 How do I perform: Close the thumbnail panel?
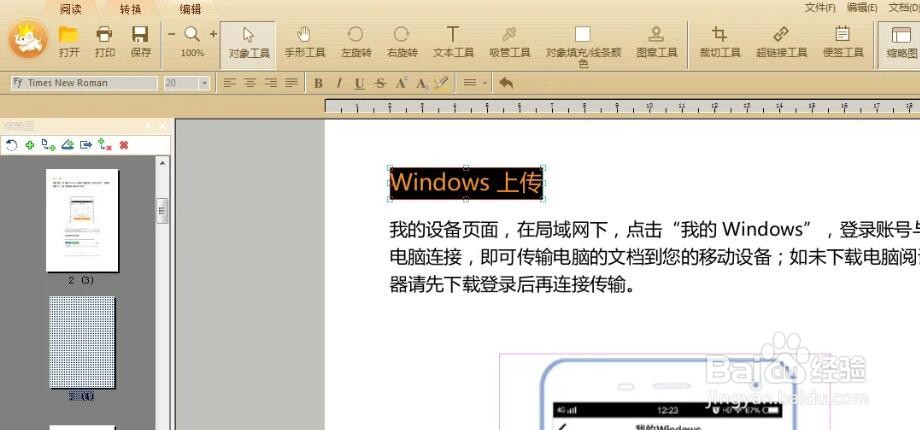[163, 126]
